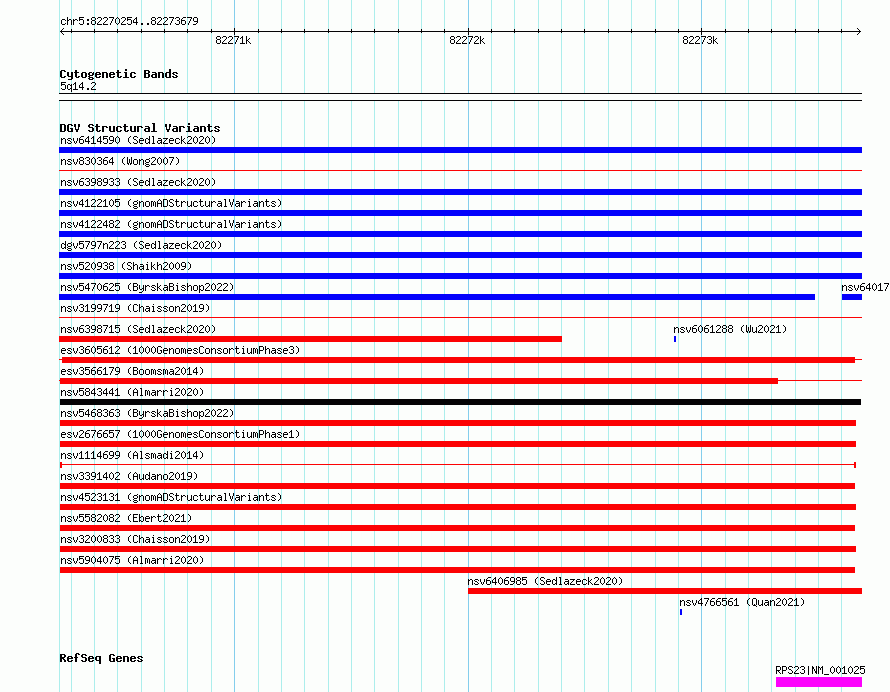Click nsv4122105 (gnomADStructuralVariants) label

click(171, 203)
